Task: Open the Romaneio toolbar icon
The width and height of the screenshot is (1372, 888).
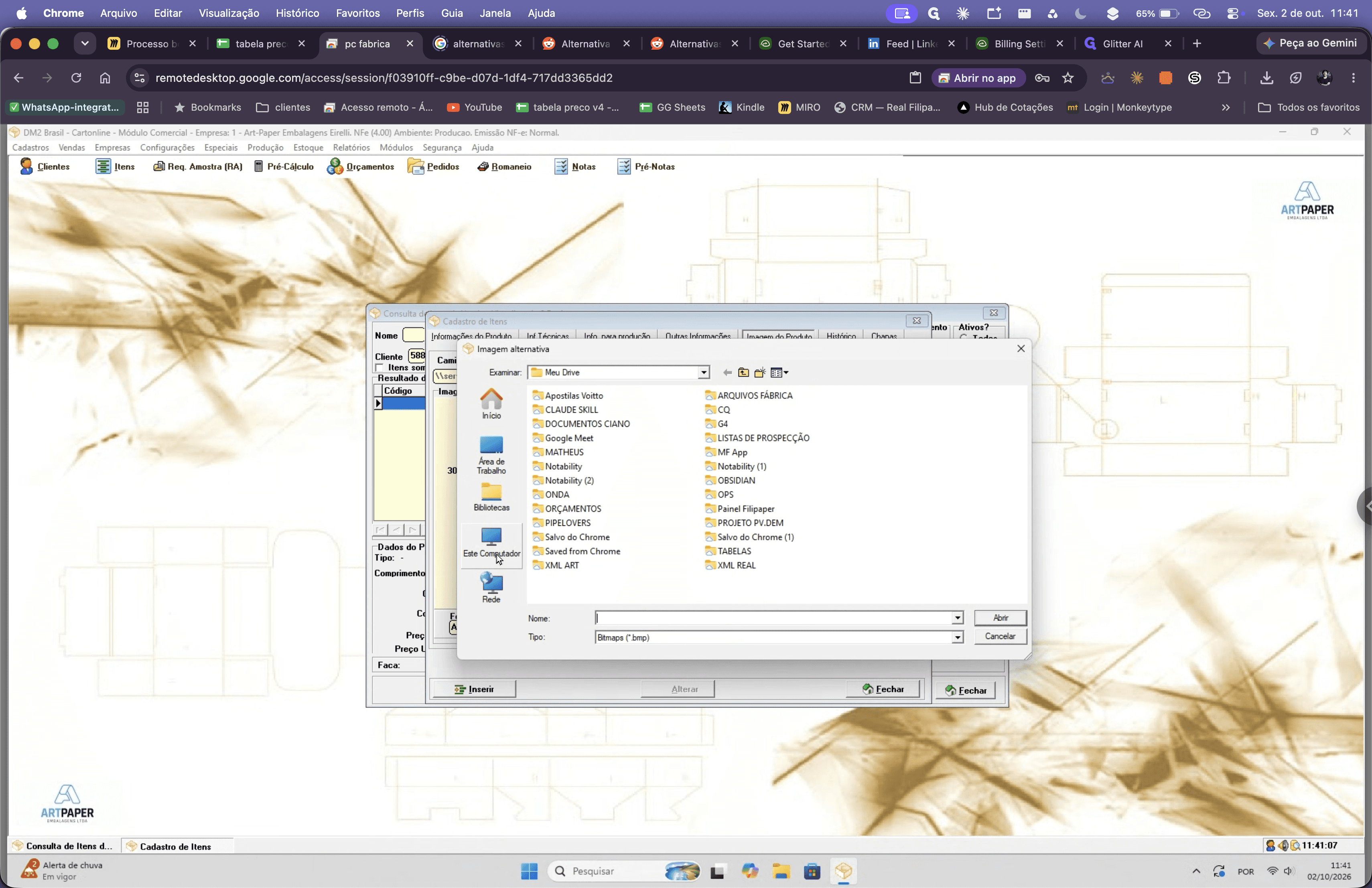Action: [x=504, y=166]
